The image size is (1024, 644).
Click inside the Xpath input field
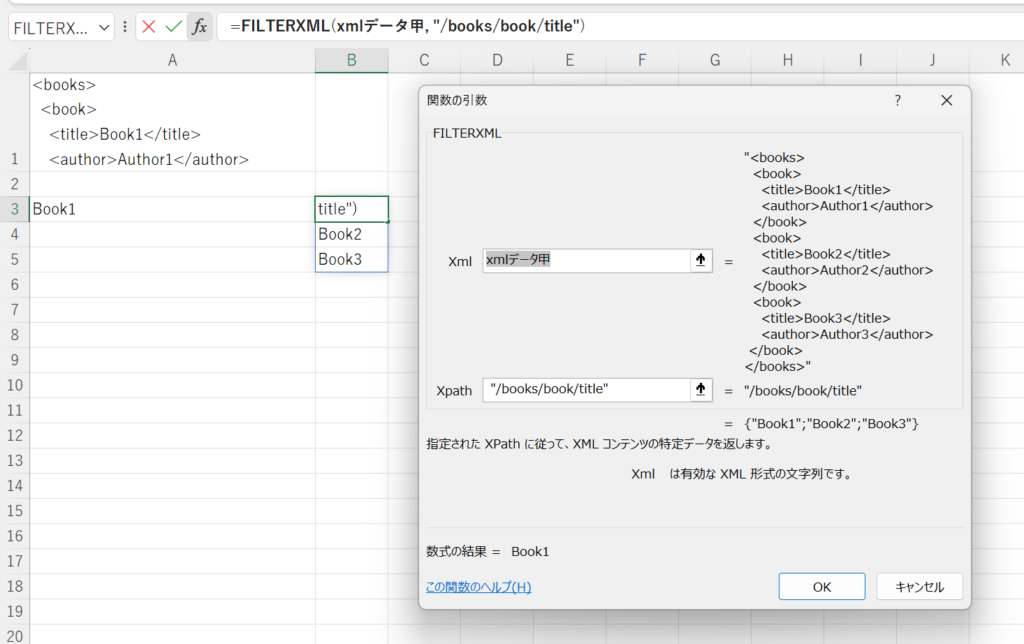580,389
